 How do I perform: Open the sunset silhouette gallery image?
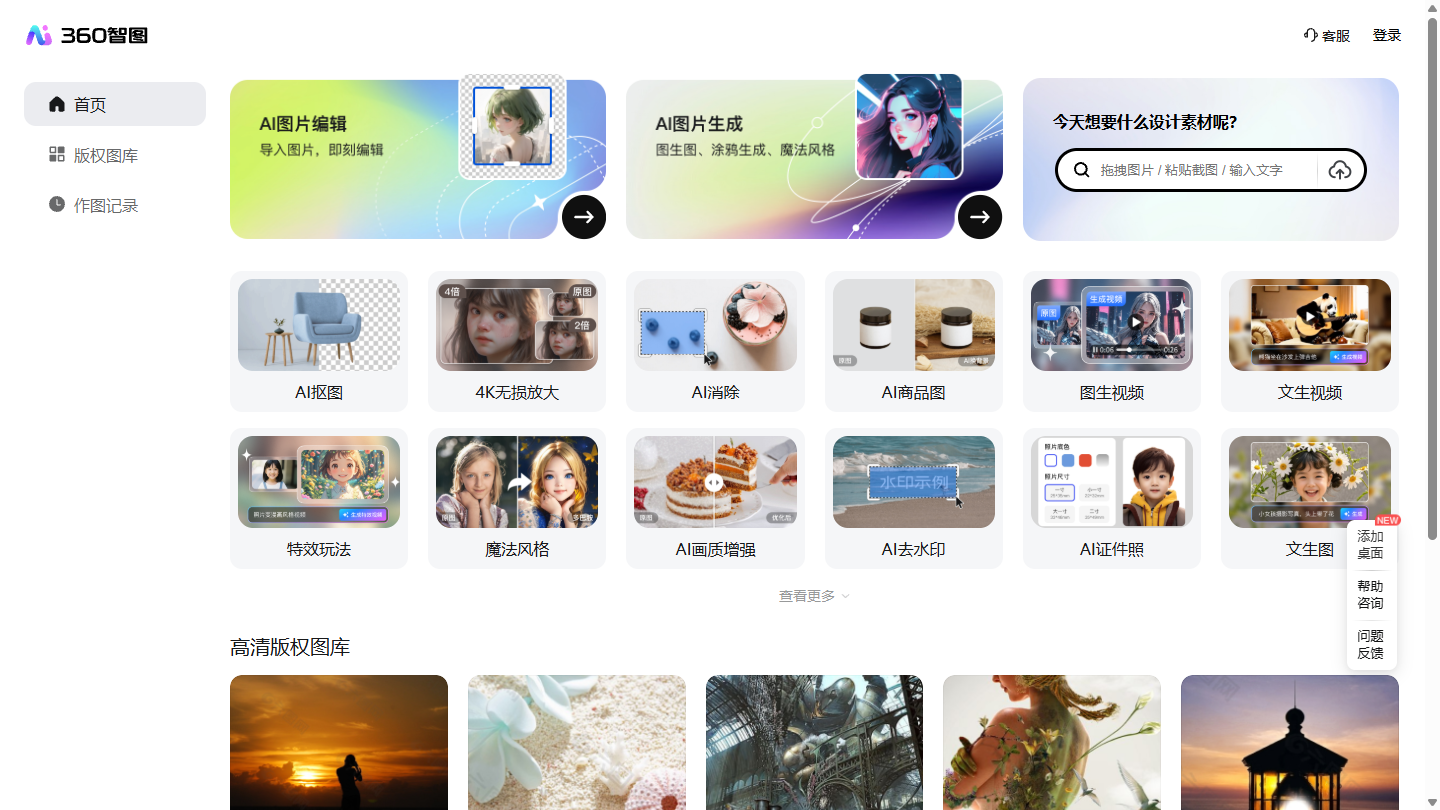tap(339, 742)
